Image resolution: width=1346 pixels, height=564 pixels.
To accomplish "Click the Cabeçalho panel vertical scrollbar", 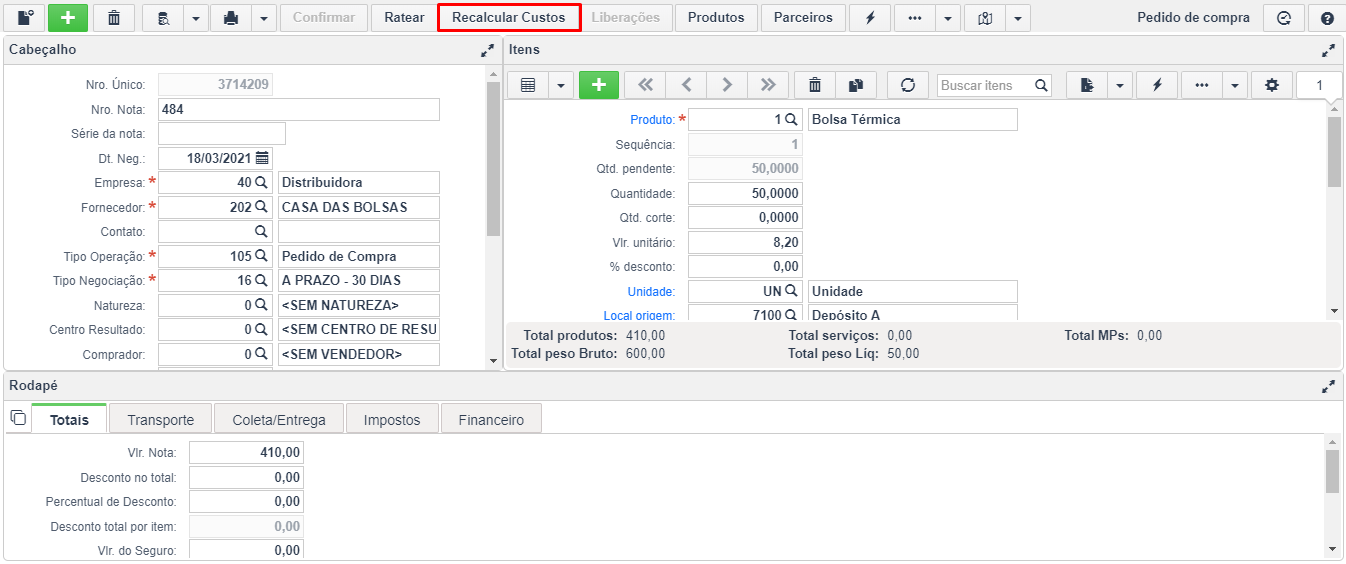I will click(x=493, y=160).
